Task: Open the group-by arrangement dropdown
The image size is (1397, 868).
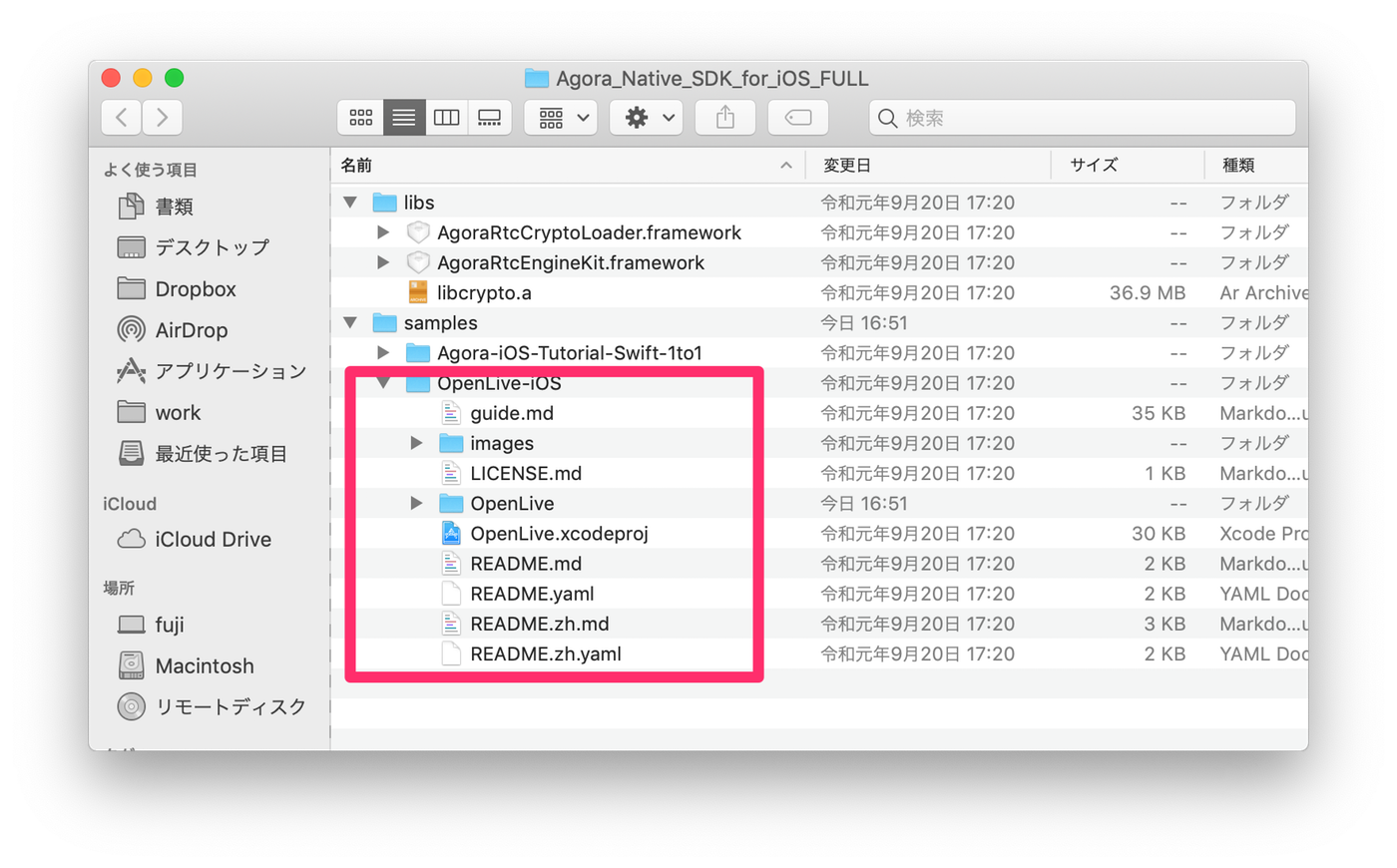Action: tap(562, 118)
